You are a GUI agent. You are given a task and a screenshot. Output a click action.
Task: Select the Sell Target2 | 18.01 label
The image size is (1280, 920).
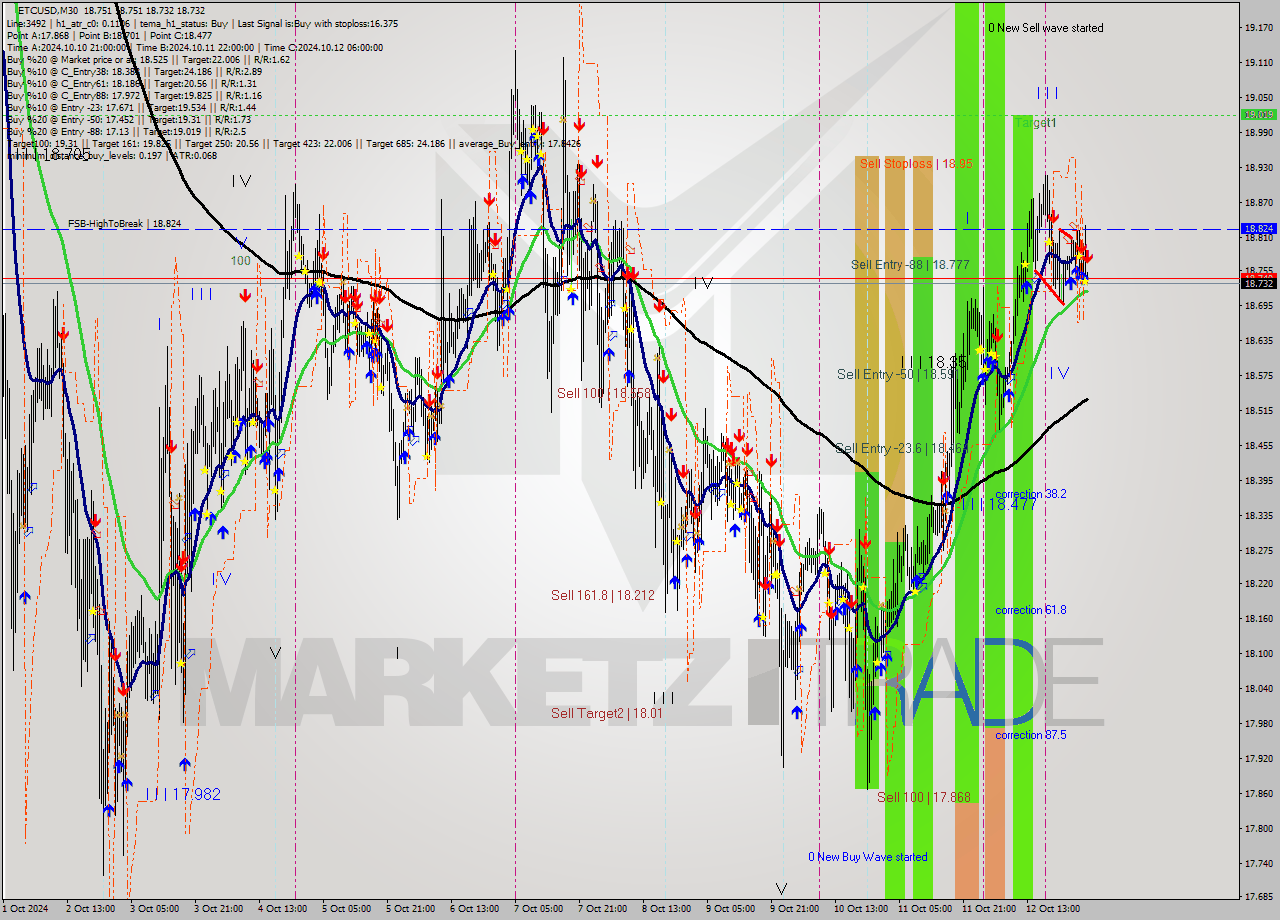pos(607,713)
